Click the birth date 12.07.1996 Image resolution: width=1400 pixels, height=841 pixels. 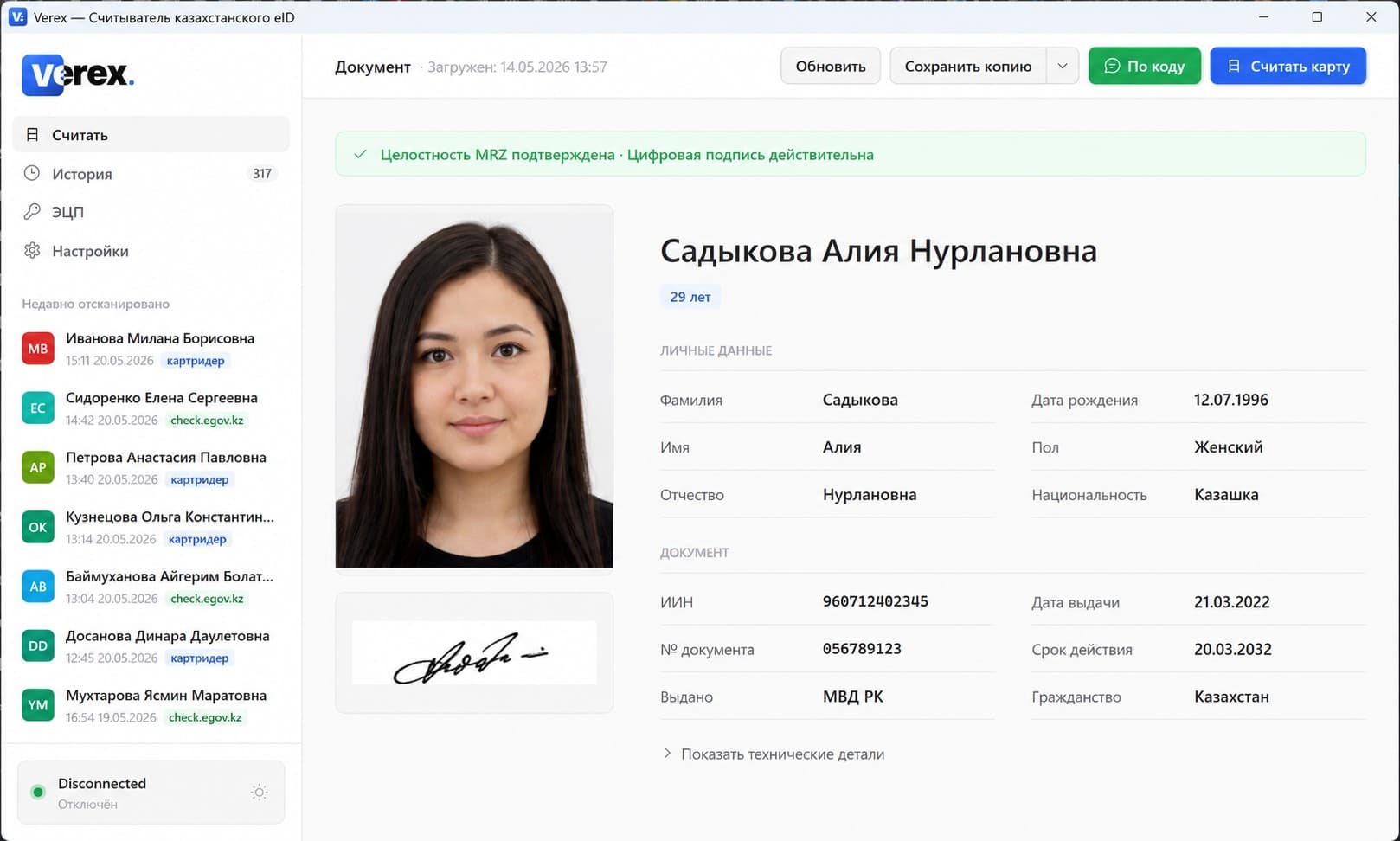[1230, 400]
